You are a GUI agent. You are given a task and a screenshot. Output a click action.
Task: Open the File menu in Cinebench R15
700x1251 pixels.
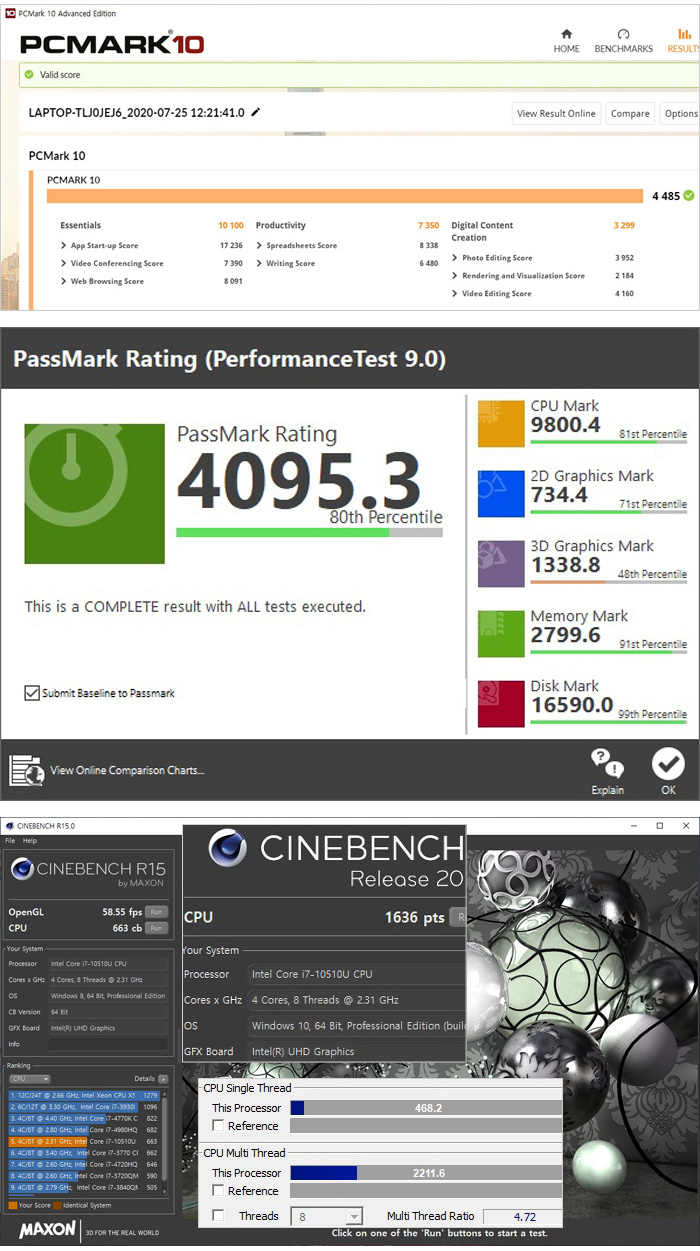(10, 840)
